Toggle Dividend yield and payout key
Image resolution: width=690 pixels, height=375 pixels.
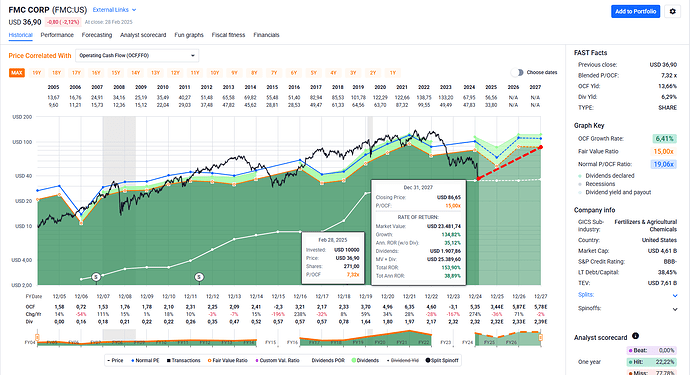point(615,192)
